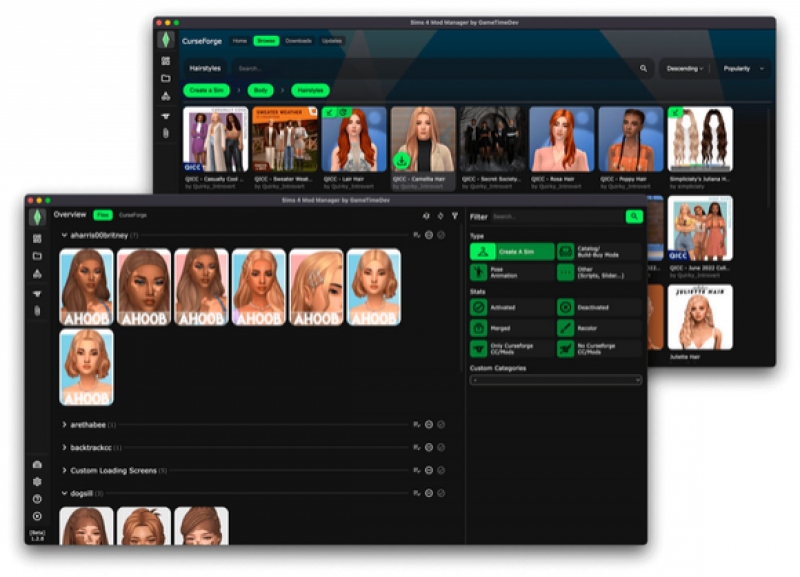Deactivate all mods in aharris00britney group
This screenshot has height=577, width=800.
[x=429, y=235]
